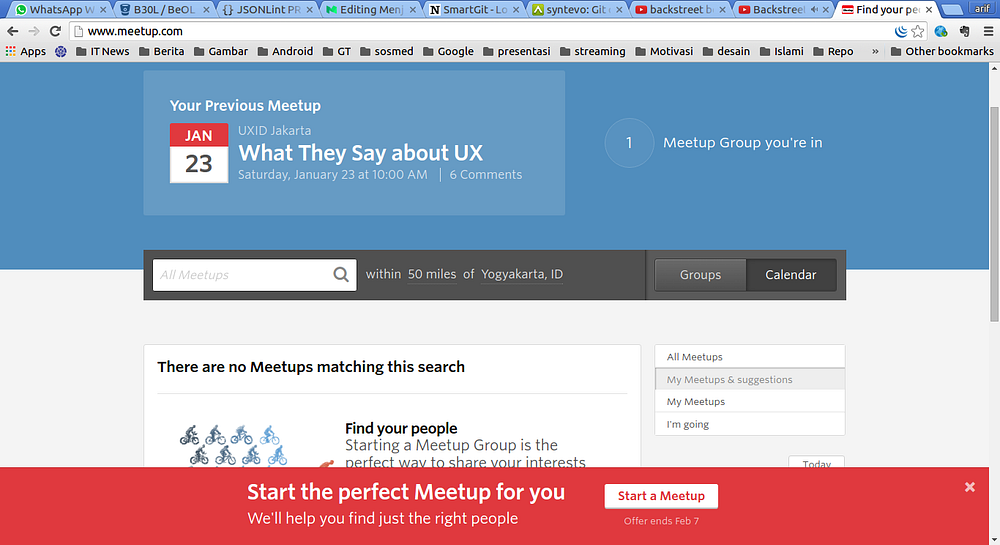Open the IT News bookmark folder
The image size is (1000, 545).
(102, 52)
